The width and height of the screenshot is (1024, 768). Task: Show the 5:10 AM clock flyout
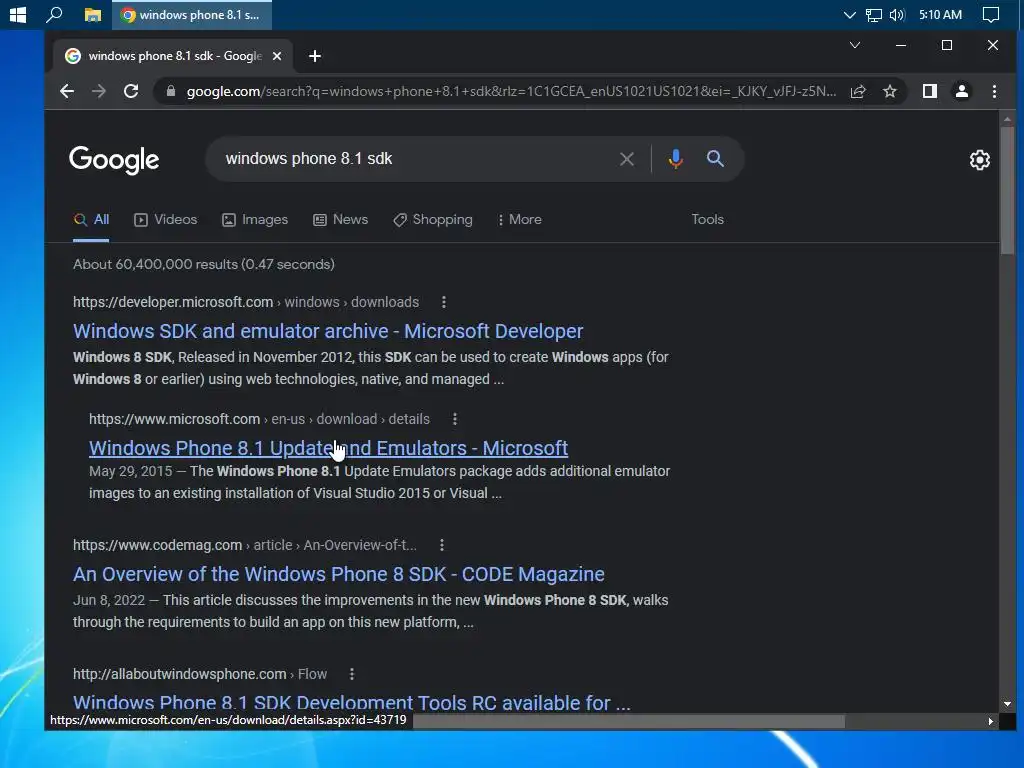940,14
